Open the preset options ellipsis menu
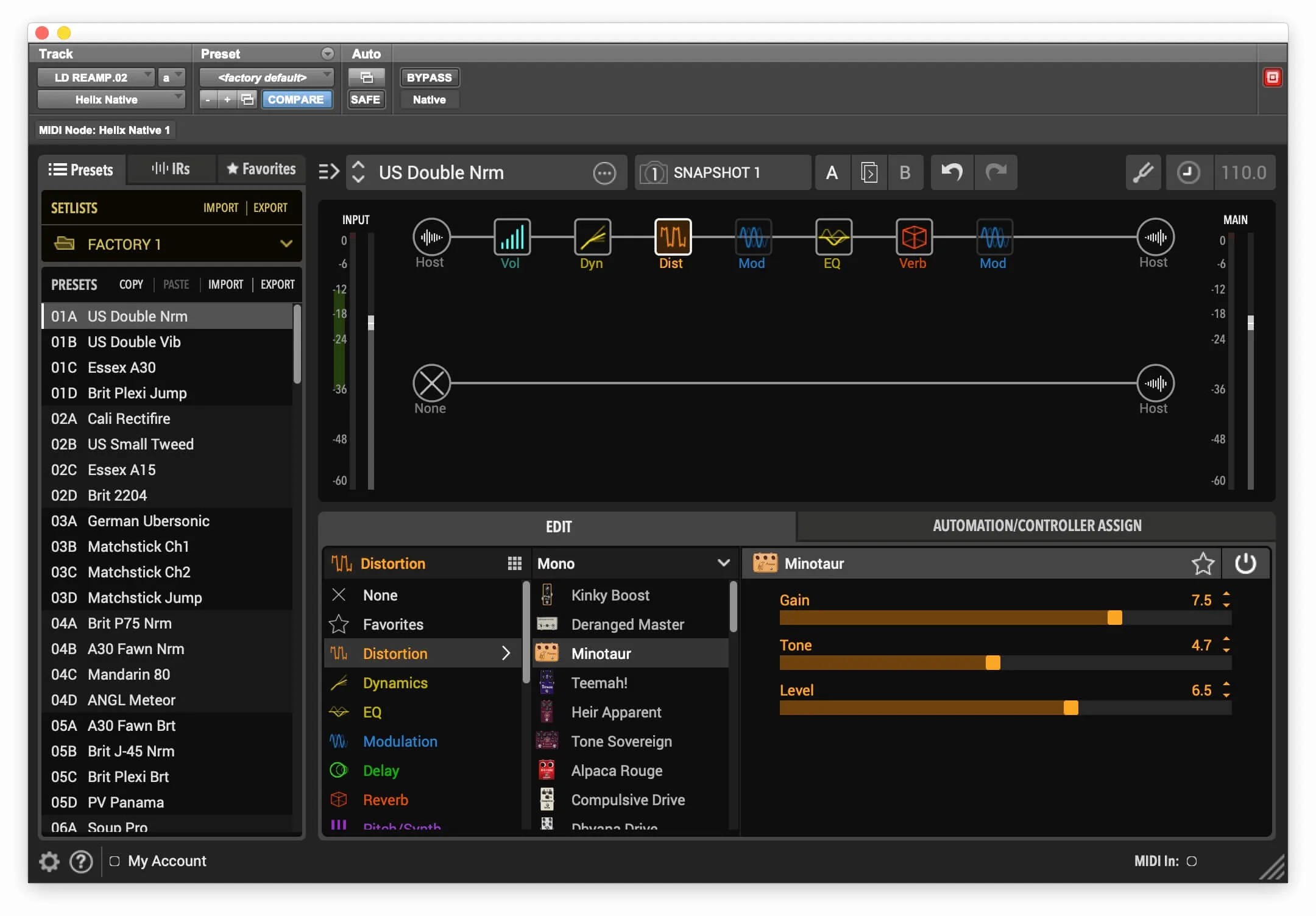The width and height of the screenshot is (1316, 916). tap(604, 173)
